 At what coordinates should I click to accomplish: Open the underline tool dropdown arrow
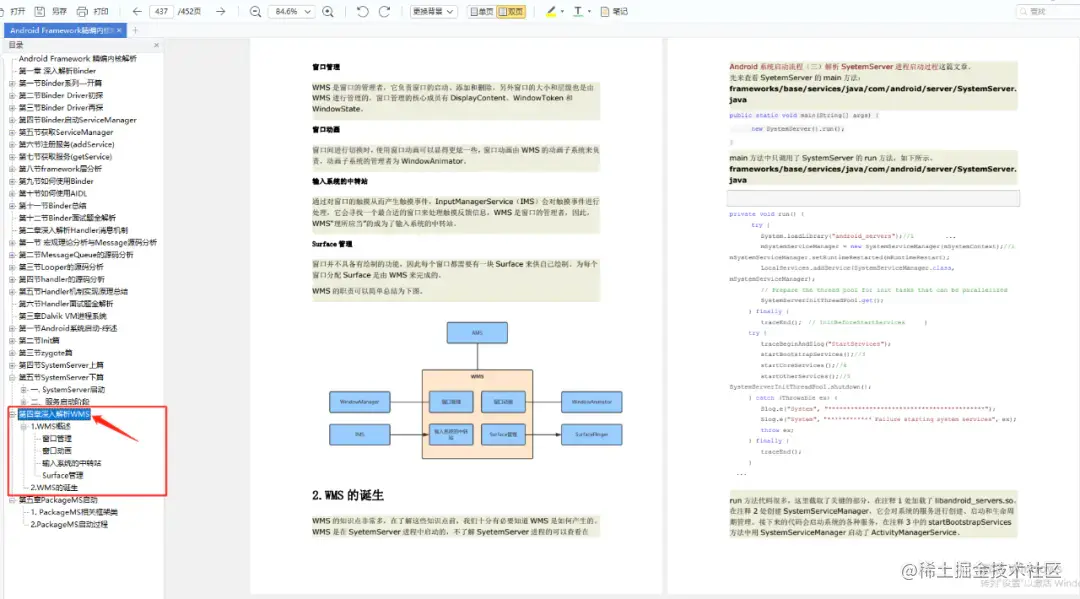pos(589,12)
